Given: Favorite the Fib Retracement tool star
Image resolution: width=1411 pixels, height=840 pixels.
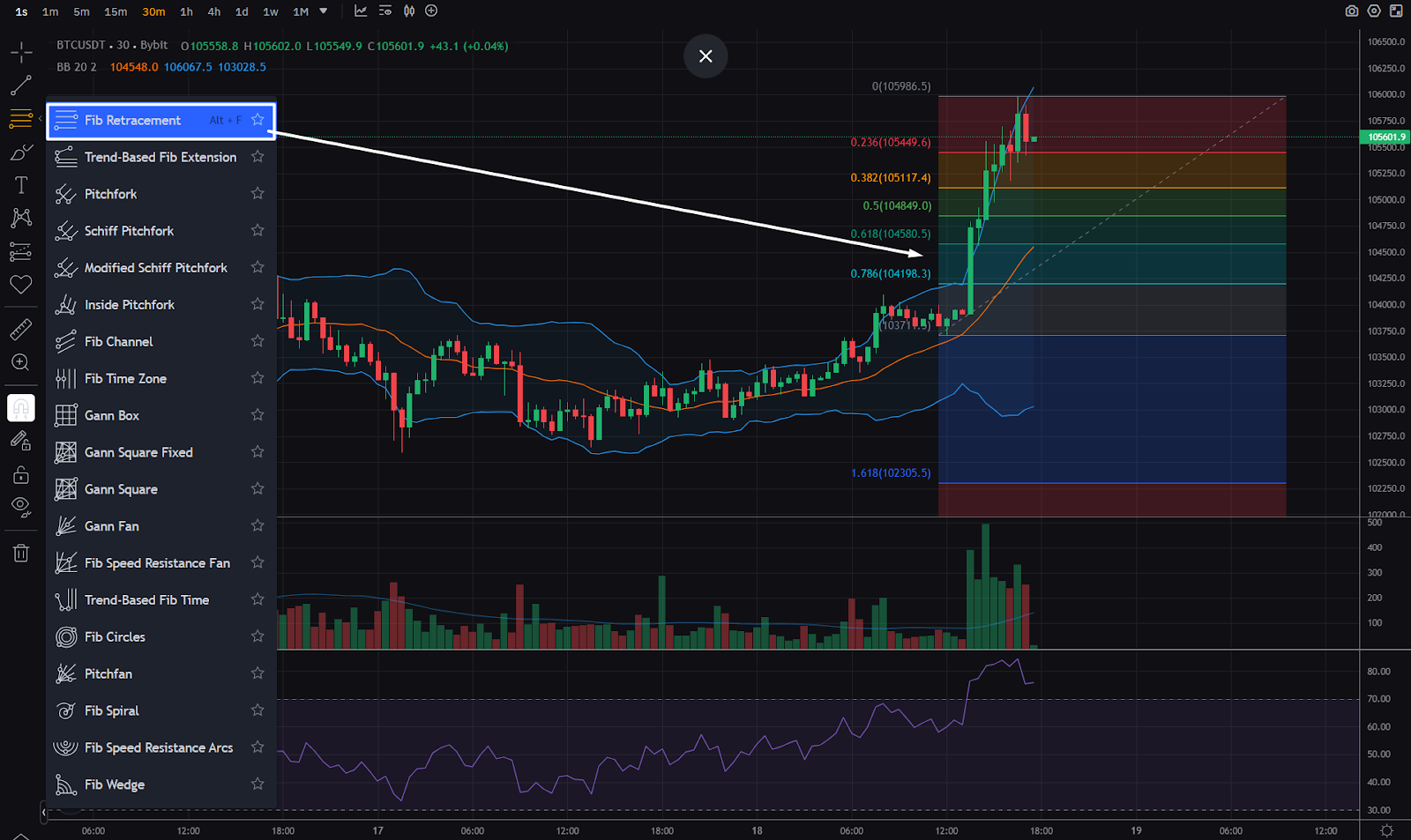Looking at the screenshot, I should 258,120.
